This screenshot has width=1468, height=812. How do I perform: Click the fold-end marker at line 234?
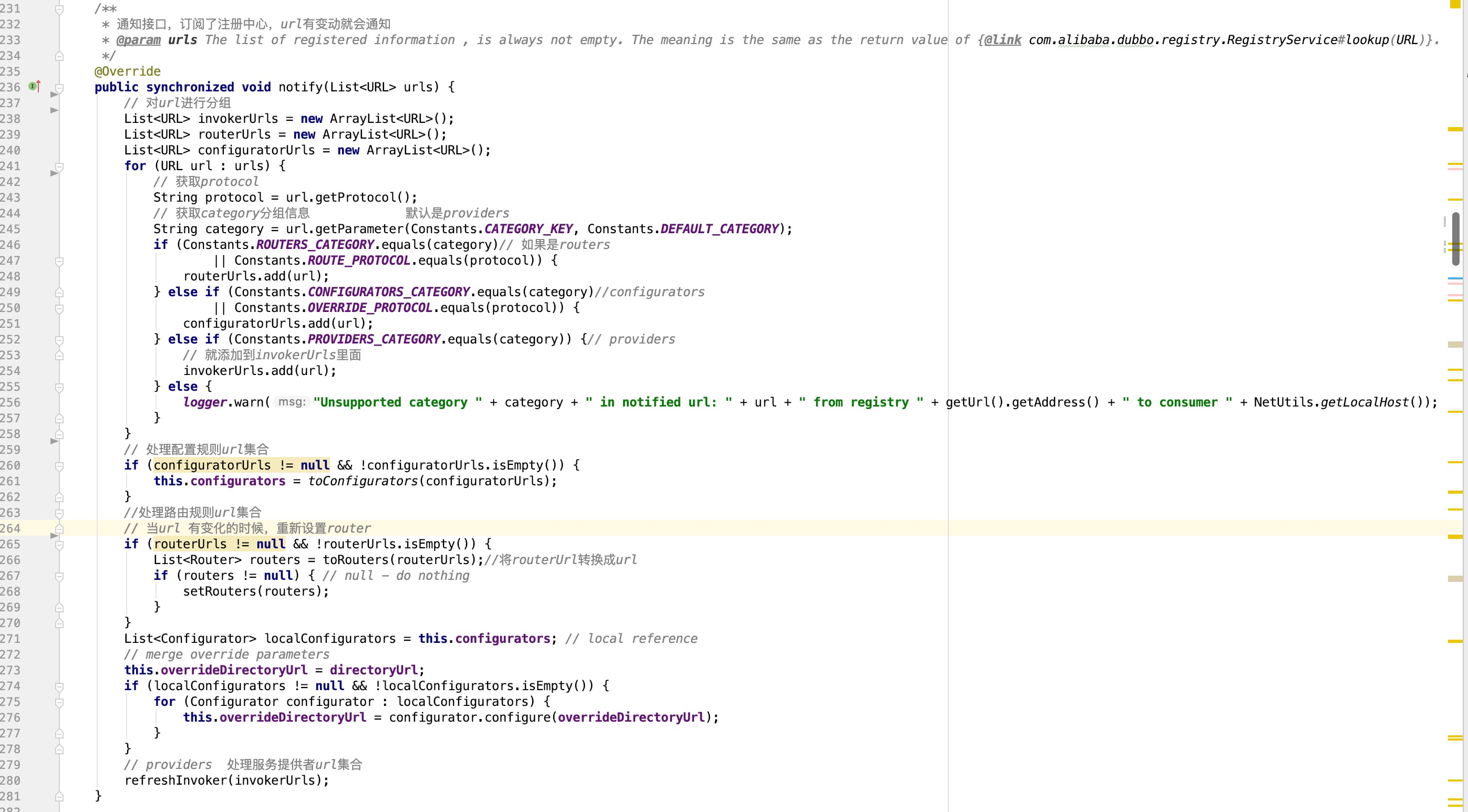click(x=59, y=56)
